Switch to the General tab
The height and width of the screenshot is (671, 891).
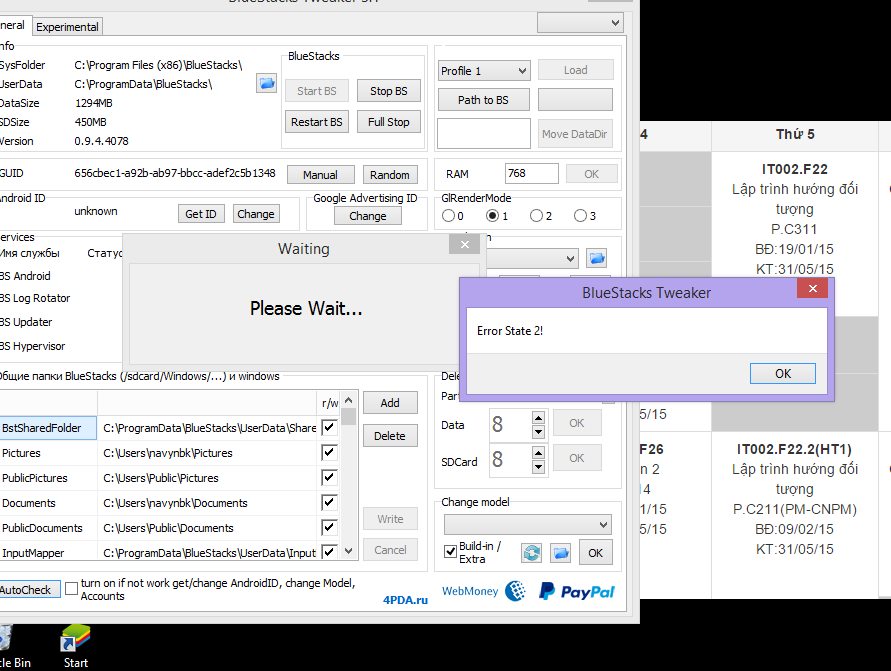tap(14, 26)
